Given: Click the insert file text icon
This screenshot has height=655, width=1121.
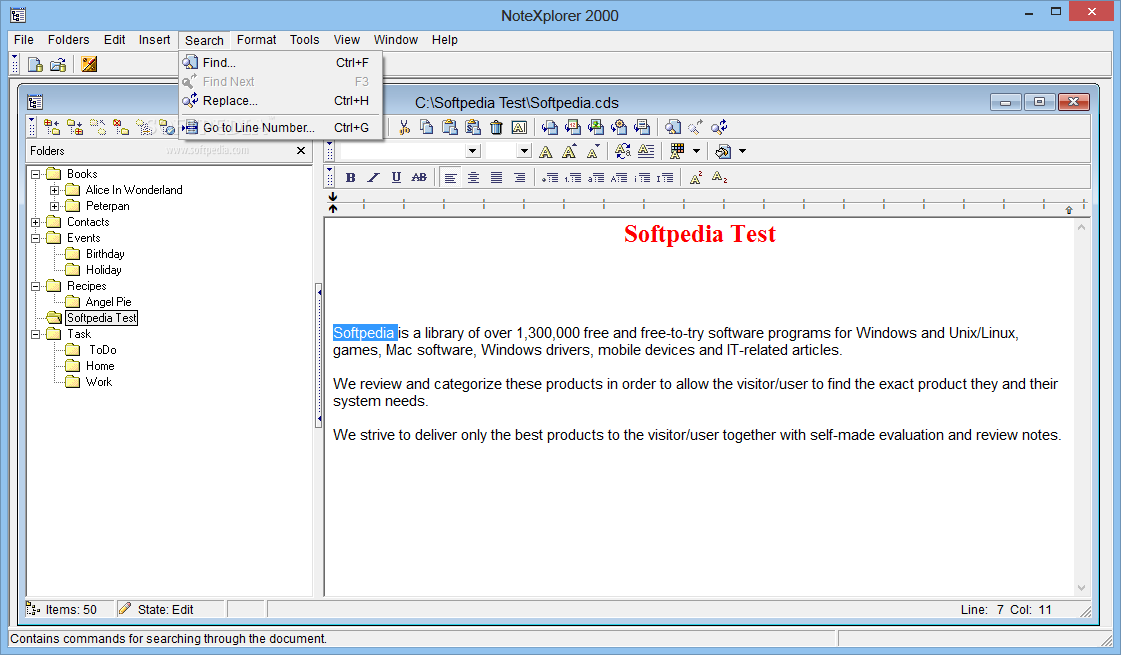Looking at the screenshot, I should click(x=642, y=127).
